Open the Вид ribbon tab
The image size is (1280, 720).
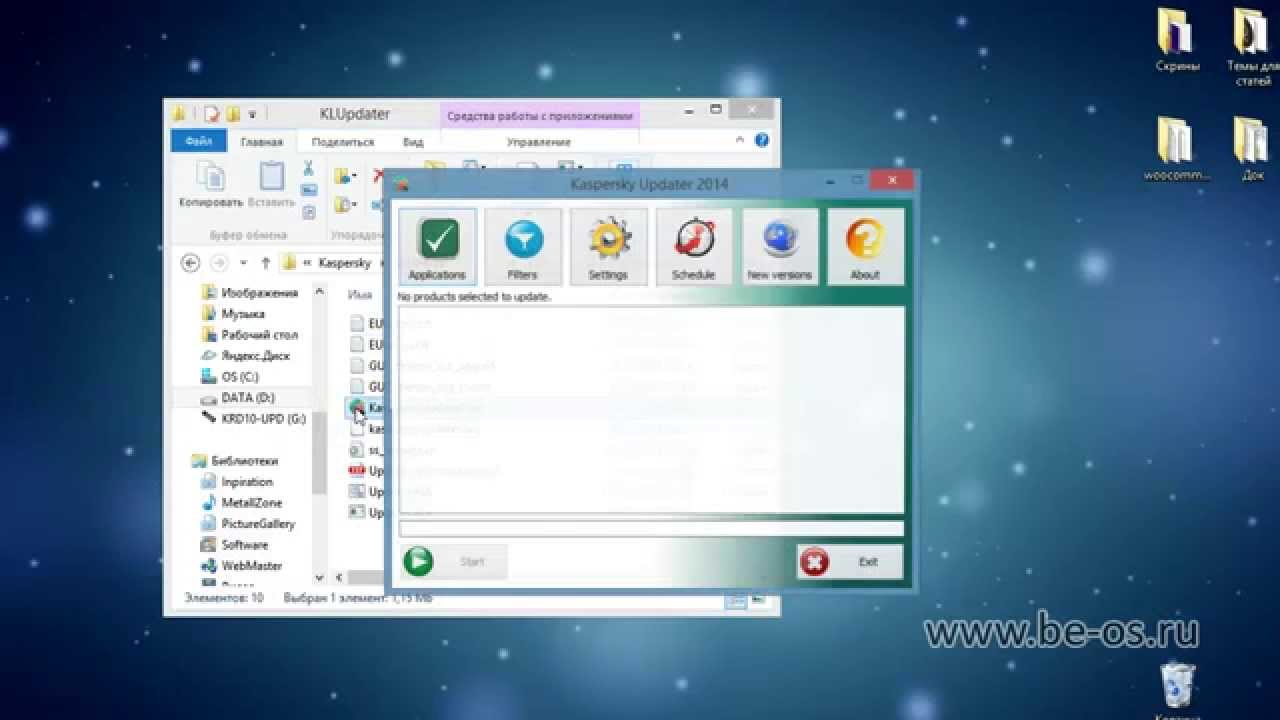point(413,142)
